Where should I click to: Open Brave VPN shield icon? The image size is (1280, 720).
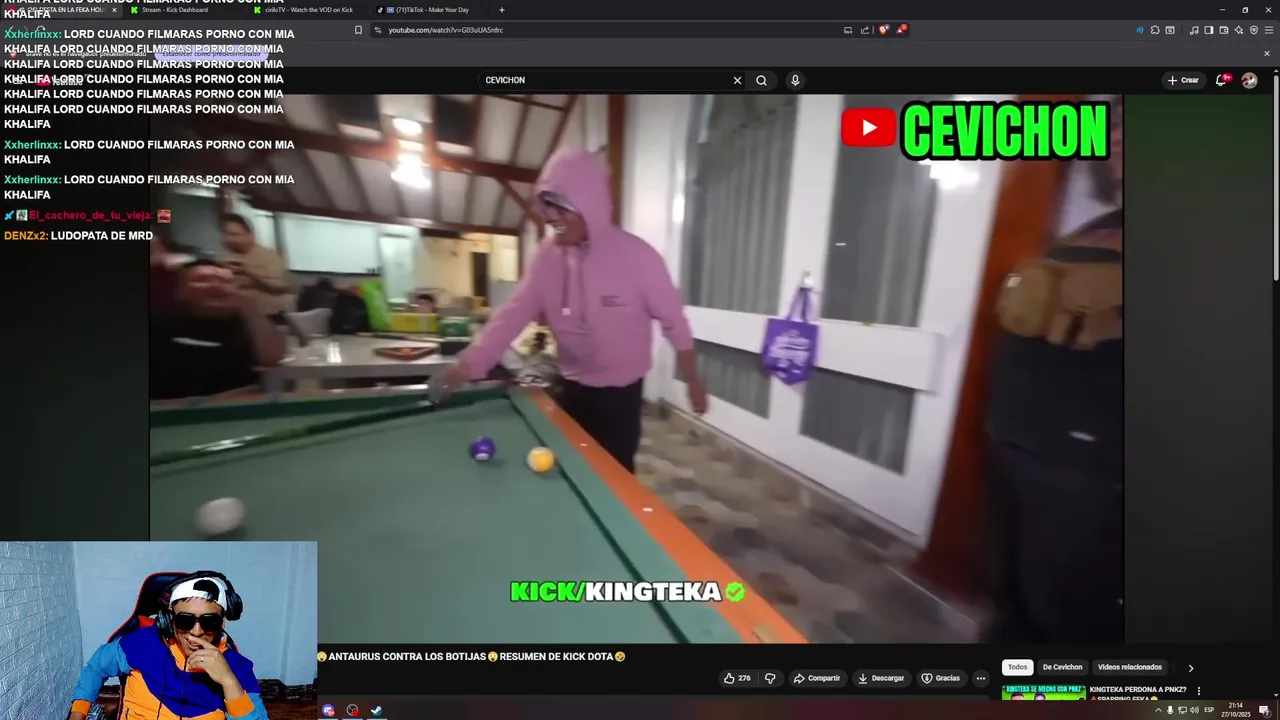[1254, 30]
